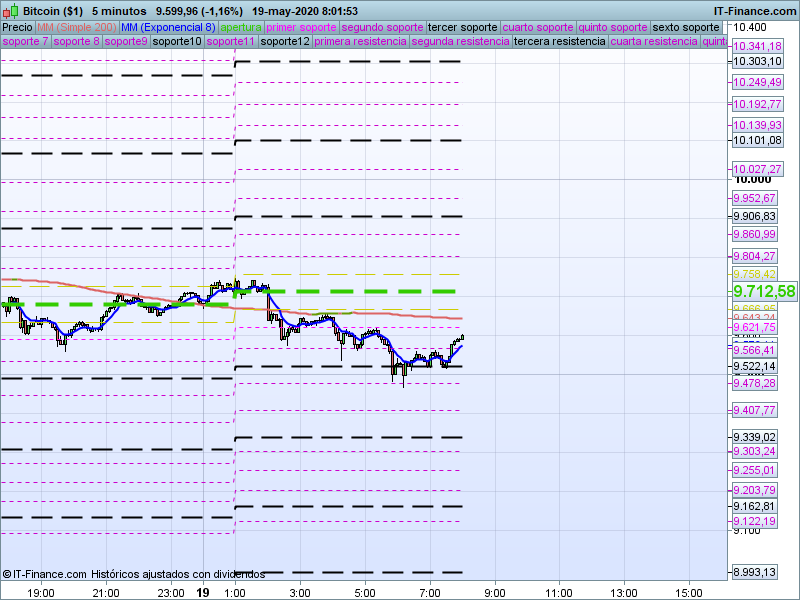Click the 'tercera resistencia' label
Image resolution: width=800 pixels, height=600 pixels.
point(559,42)
